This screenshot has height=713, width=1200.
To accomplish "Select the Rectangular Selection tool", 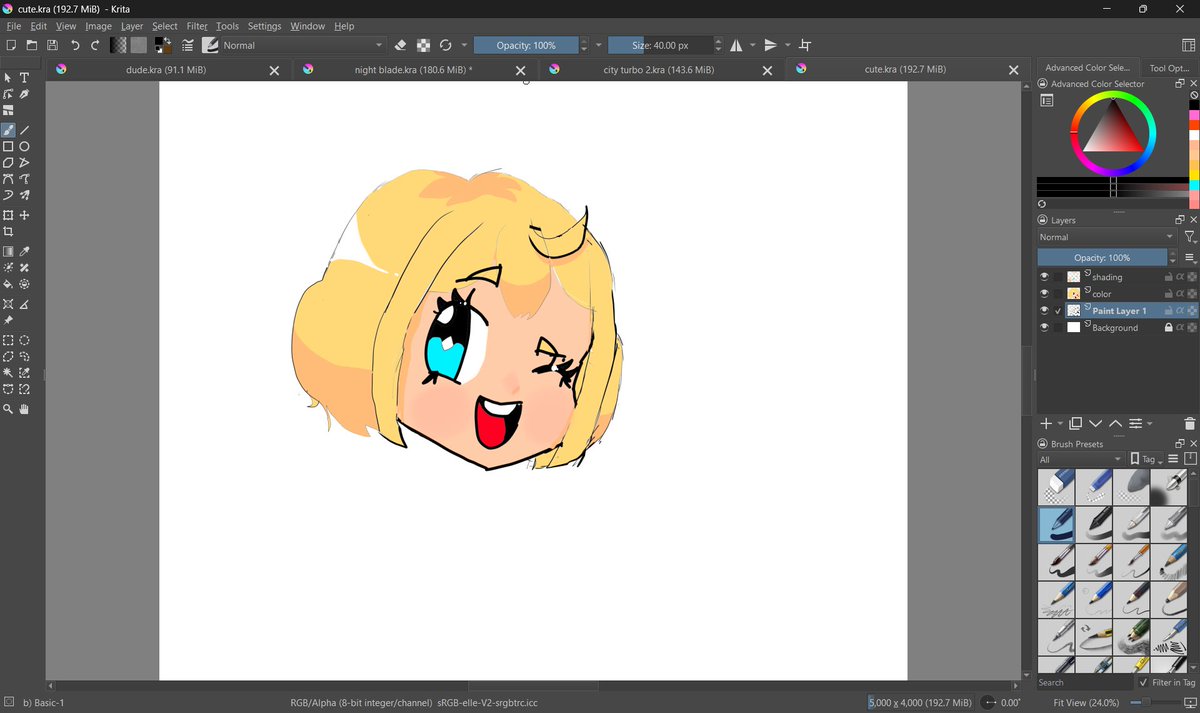I will pos(8,340).
